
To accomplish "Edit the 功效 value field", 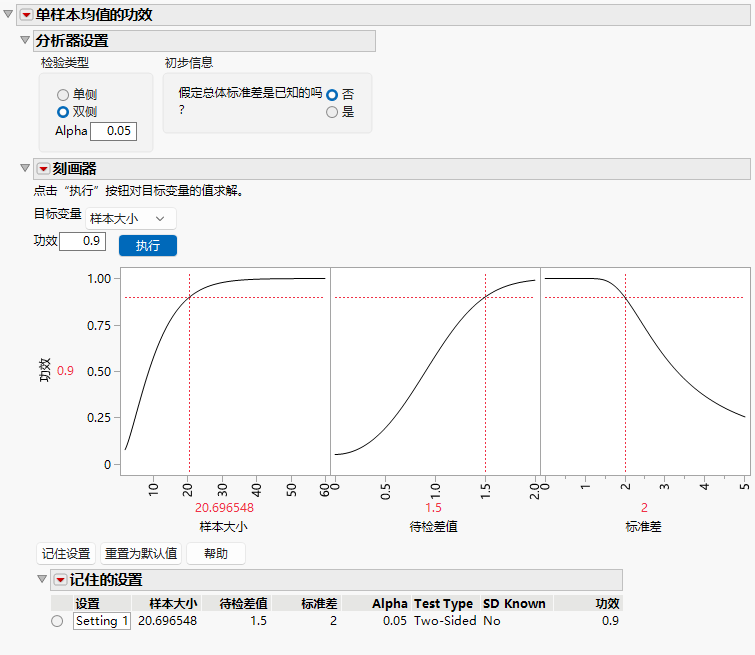I will point(82,241).
